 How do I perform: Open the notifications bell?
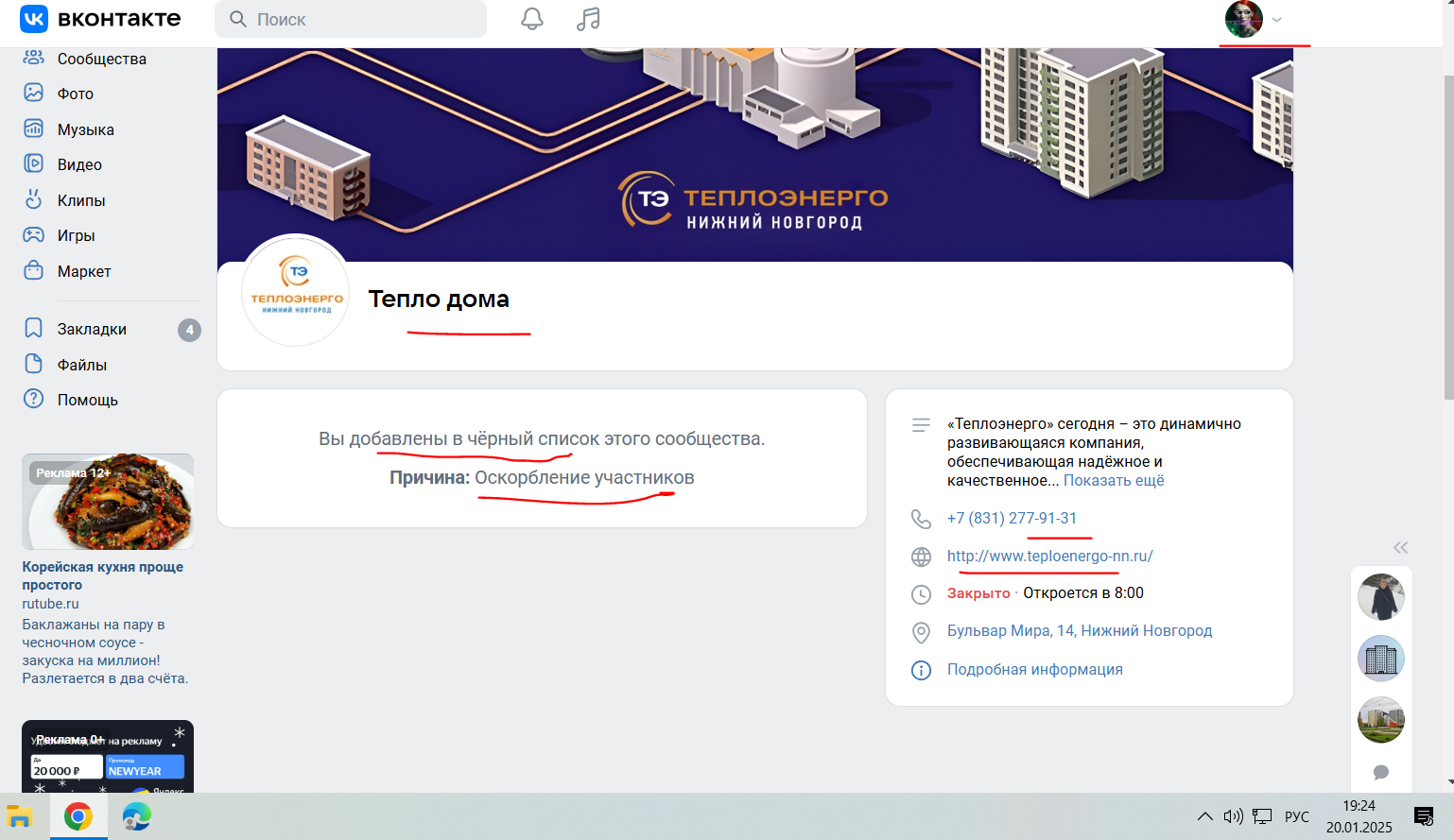click(x=532, y=19)
